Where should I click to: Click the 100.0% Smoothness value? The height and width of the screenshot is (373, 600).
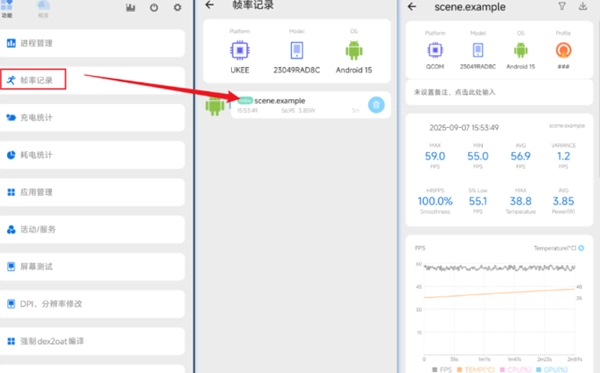point(435,201)
